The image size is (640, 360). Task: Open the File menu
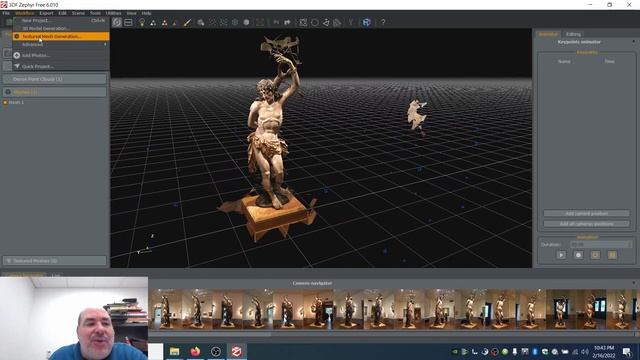point(6,13)
